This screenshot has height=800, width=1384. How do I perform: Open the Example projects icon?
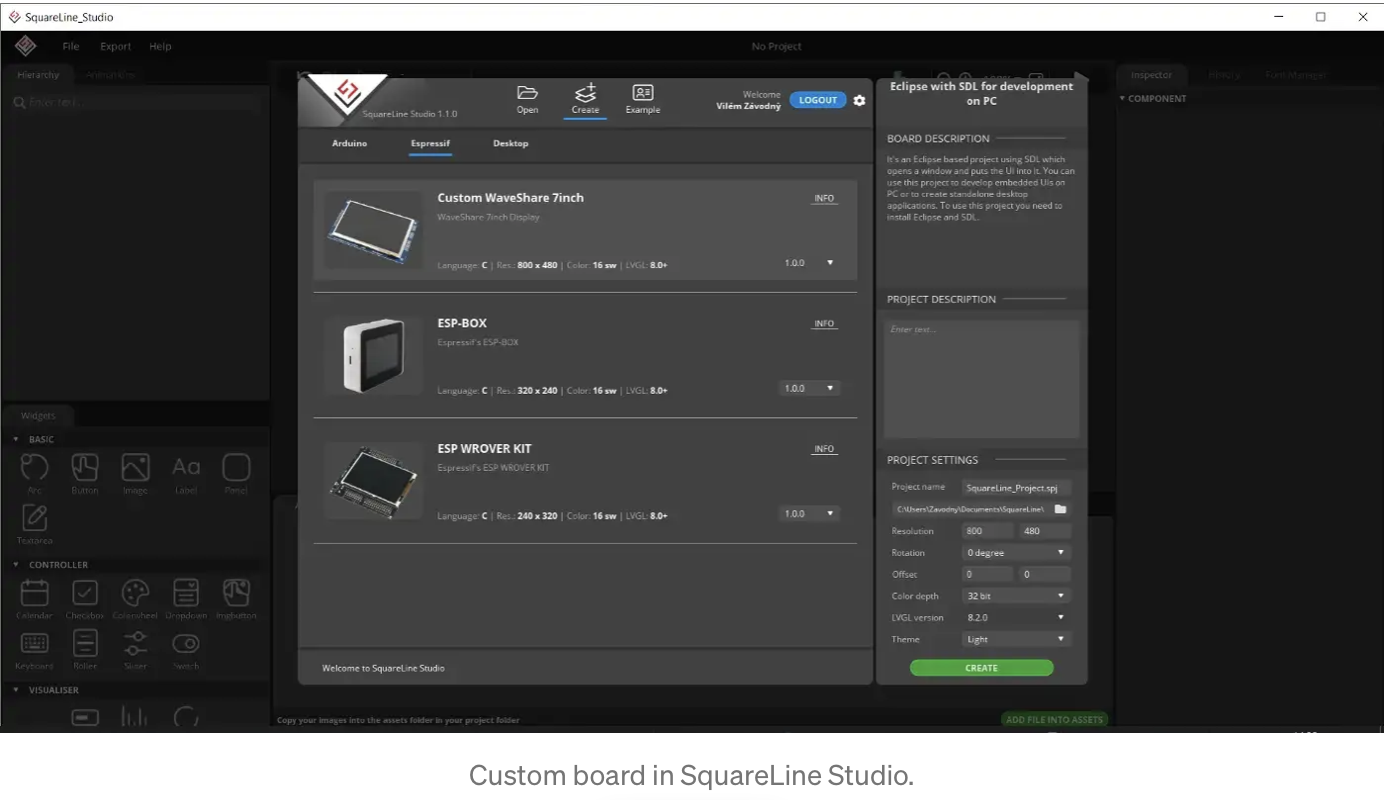tap(643, 94)
